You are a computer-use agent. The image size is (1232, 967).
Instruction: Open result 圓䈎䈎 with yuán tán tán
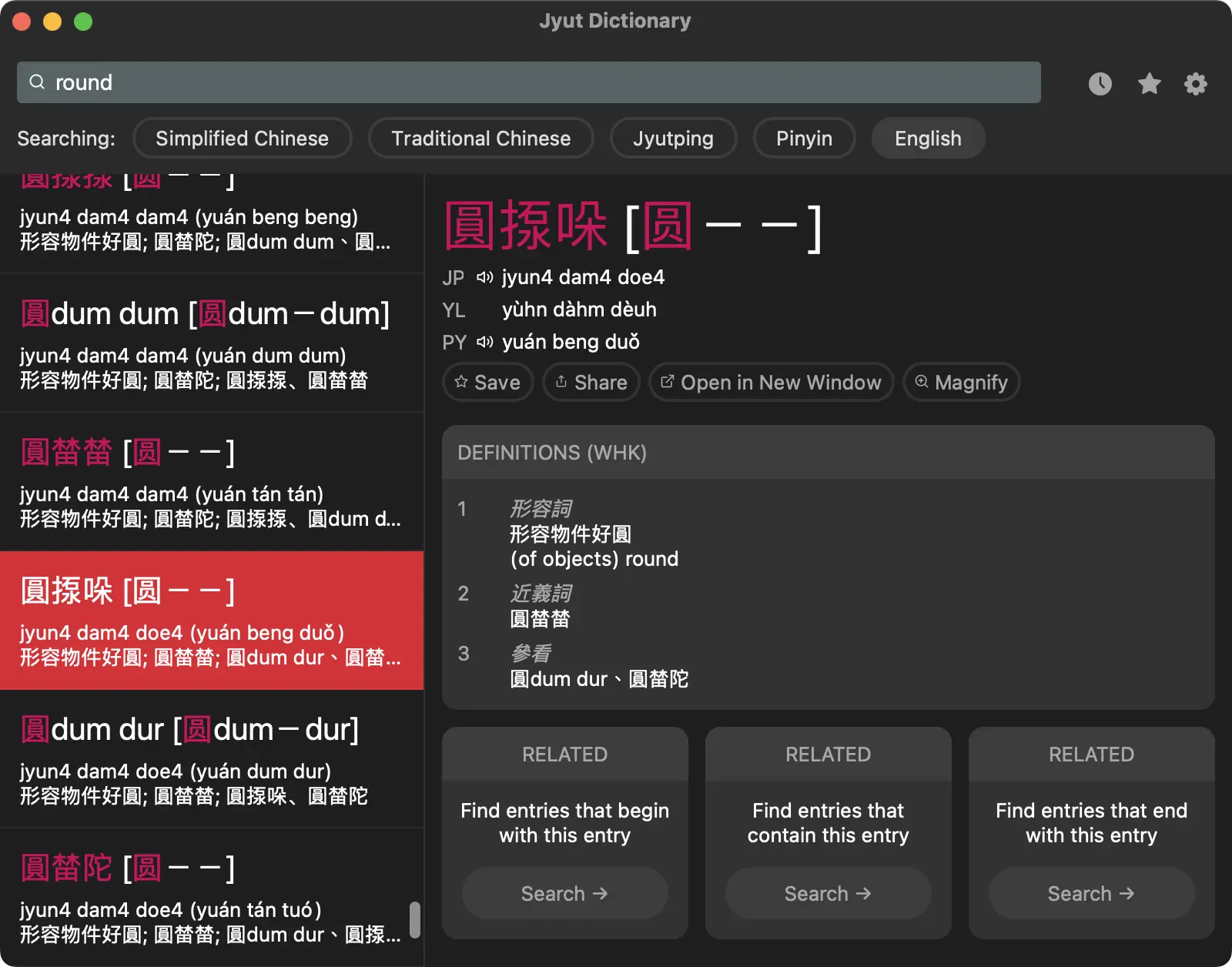212,482
